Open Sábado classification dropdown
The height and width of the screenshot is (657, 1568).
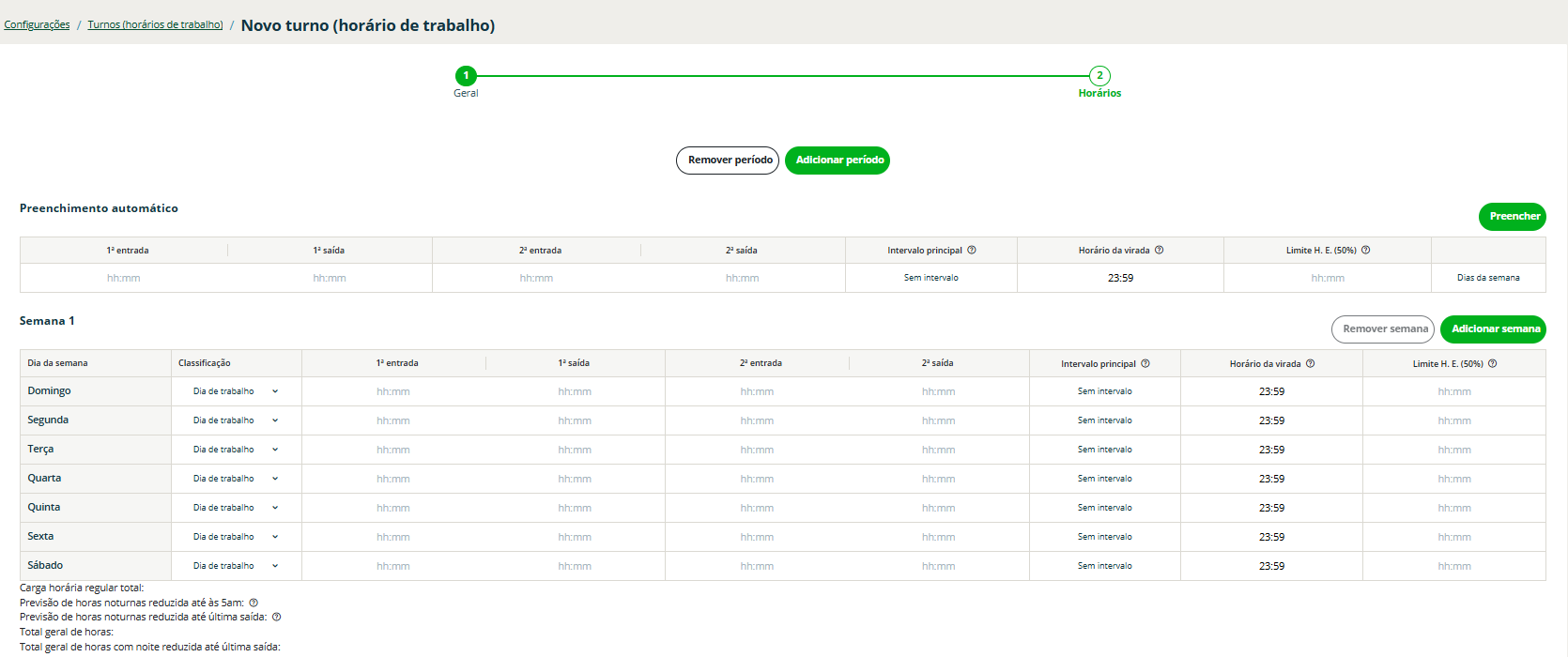pos(236,566)
